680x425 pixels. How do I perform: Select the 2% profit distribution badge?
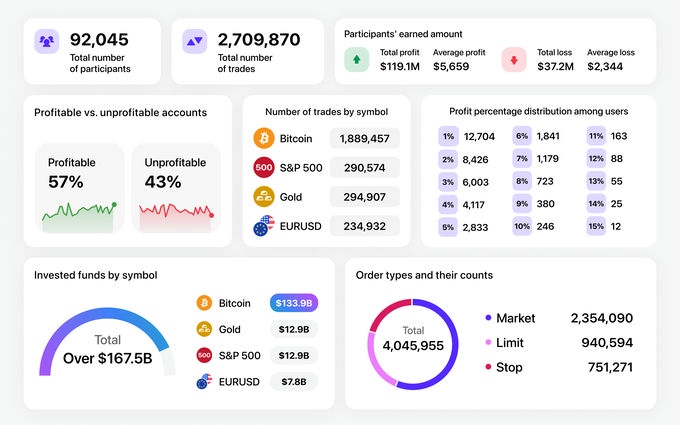(x=448, y=159)
